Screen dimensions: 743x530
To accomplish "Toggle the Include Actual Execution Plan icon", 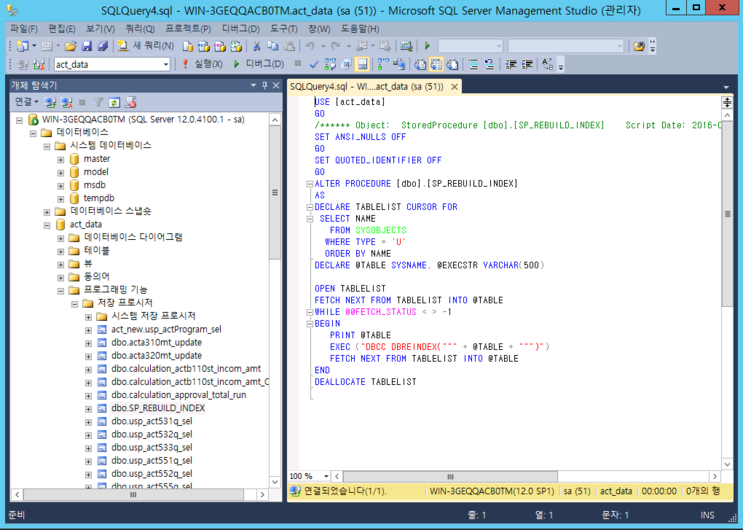I will [x=383, y=64].
